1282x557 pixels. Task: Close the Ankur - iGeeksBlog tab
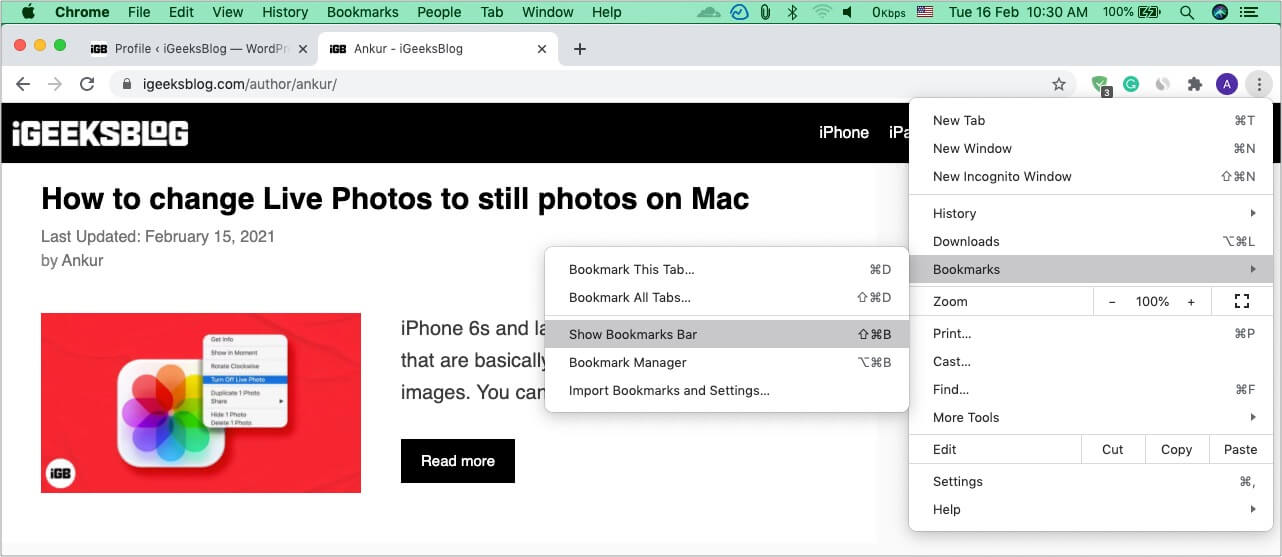541,49
